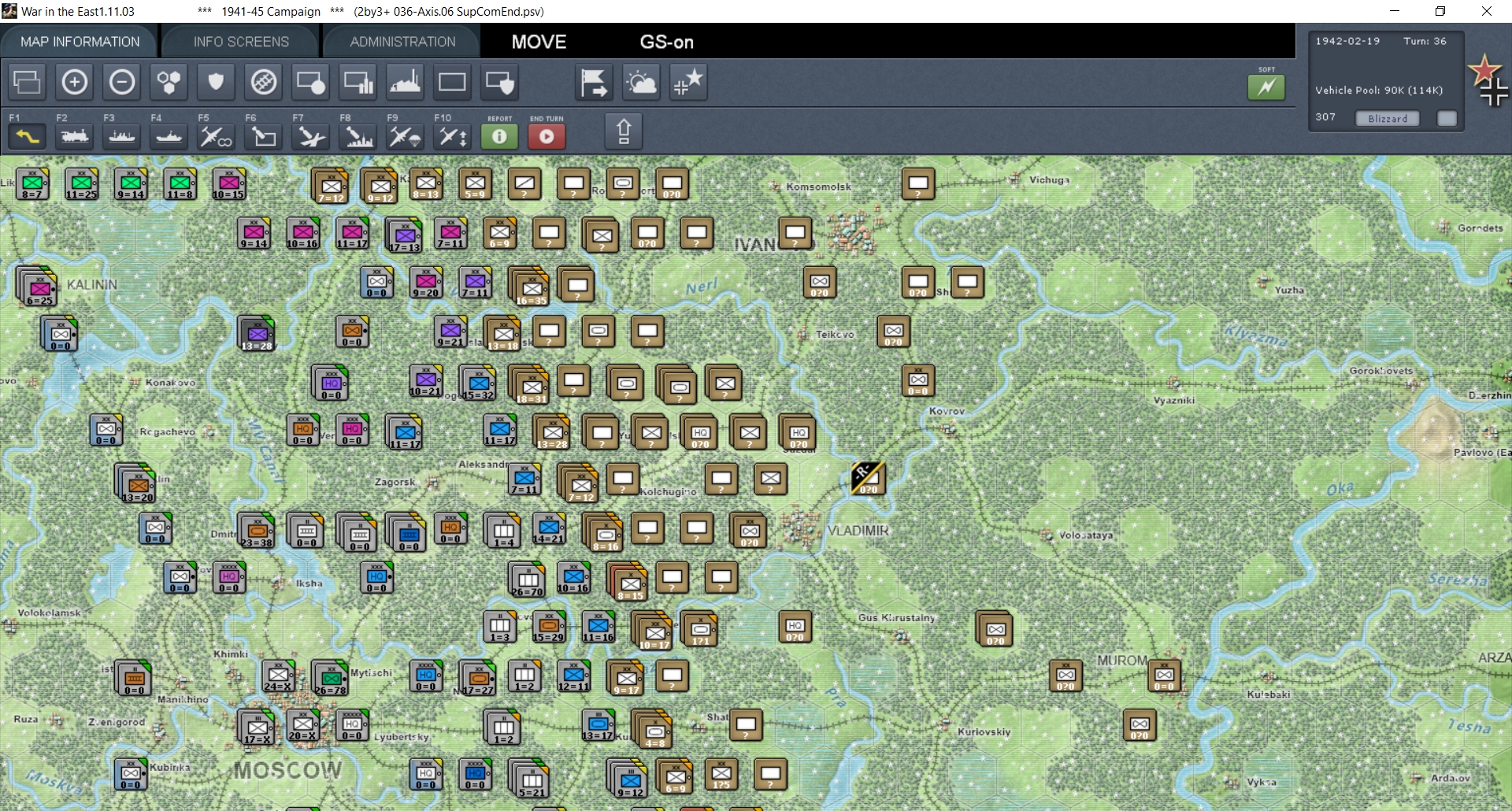Screen dimensions: 1512x811
Task: Click the Komsomolsk town label
Action: 819,187
